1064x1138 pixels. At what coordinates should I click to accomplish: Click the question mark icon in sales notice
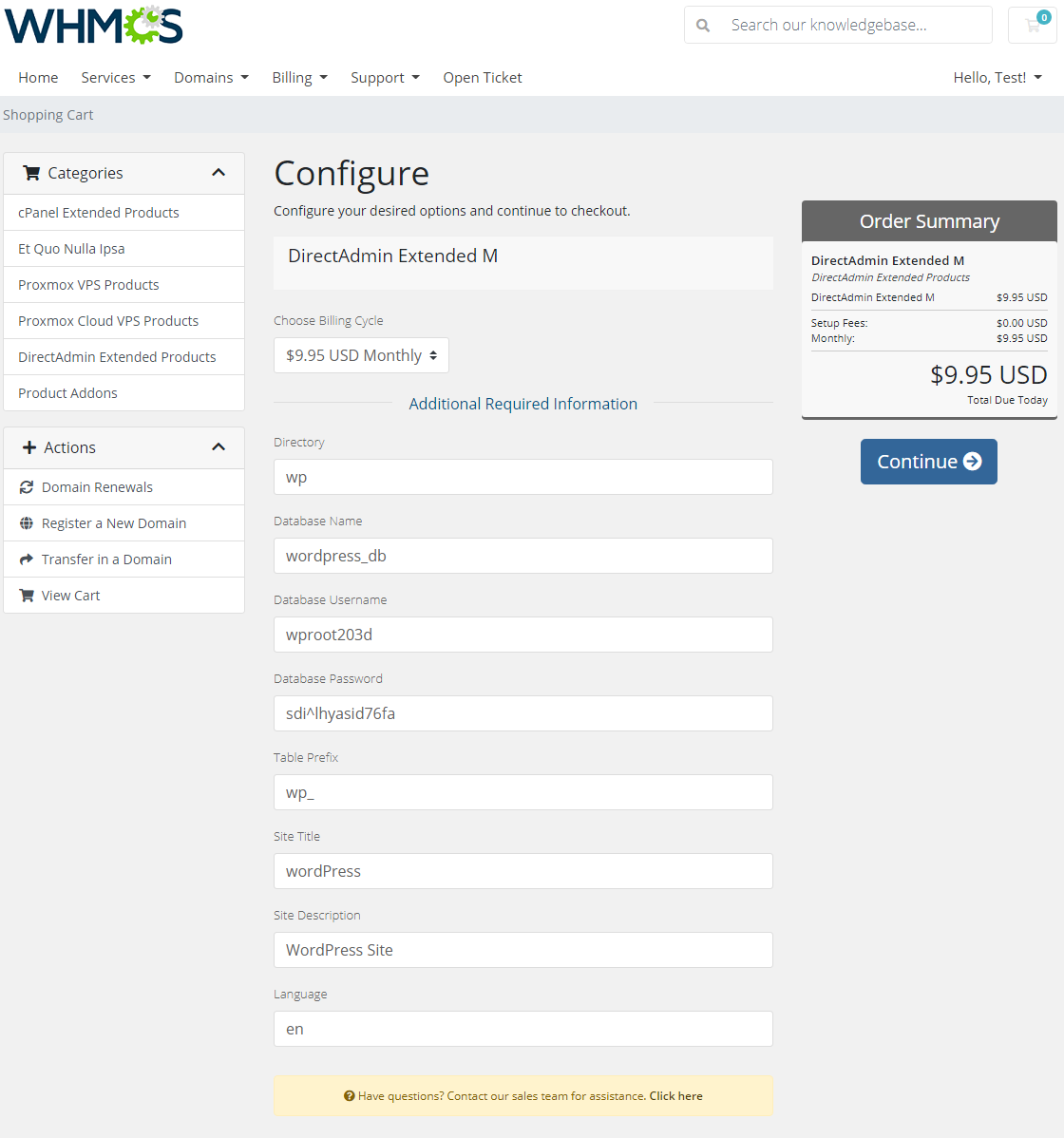click(349, 1096)
